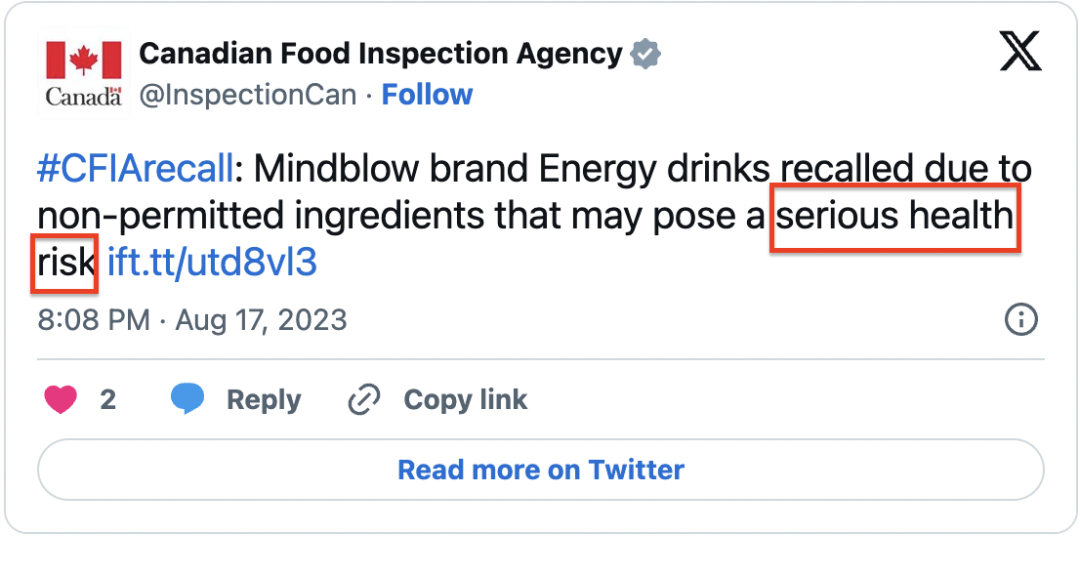Image resolution: width=1080 pixels, height=574 pixels.
Task: Click the pink heart like icon
Action: pyautogui.click(x=62, y=400)
